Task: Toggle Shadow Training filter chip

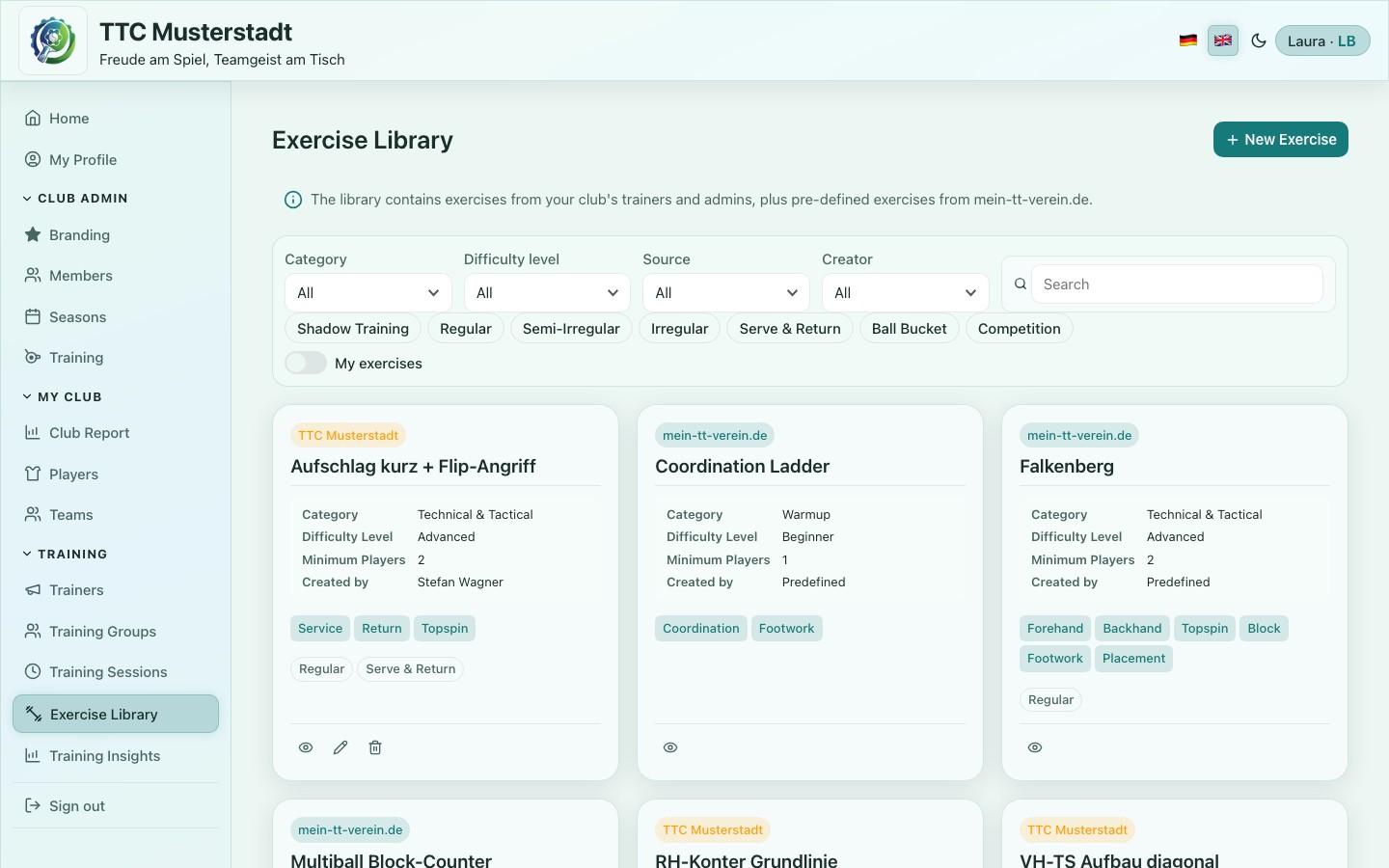Action: tap(353, 328)
